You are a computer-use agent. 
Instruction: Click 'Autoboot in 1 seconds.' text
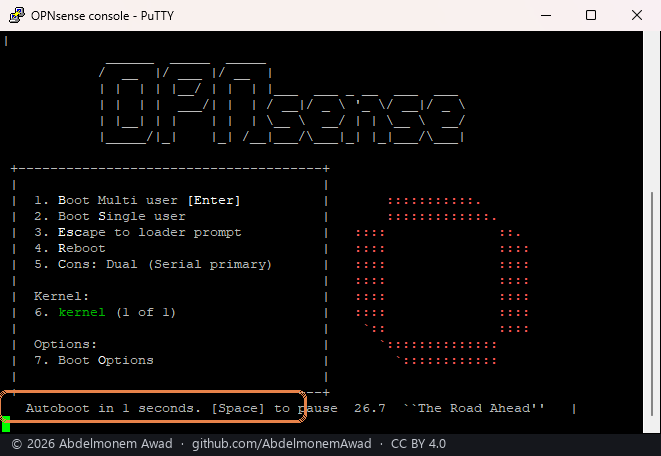[x=113, y=408]
